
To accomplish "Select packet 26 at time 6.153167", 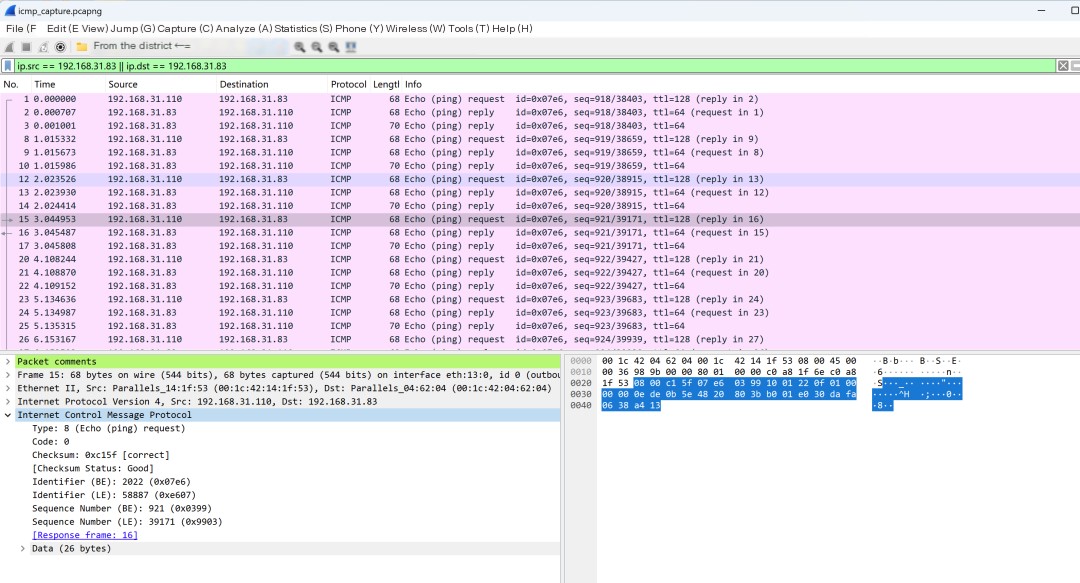I will point(540,340).
